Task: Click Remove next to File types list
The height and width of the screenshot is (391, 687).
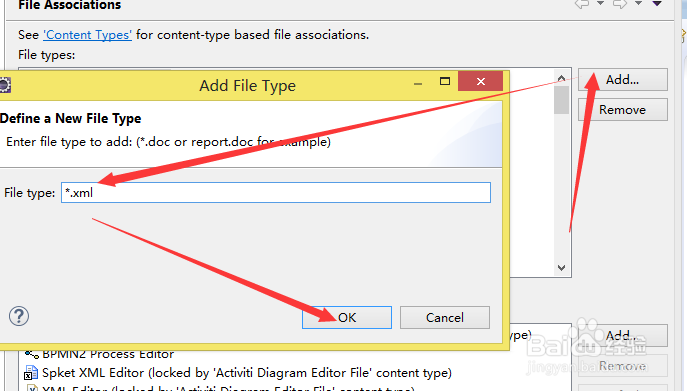Action: click(x=623, y=110)
